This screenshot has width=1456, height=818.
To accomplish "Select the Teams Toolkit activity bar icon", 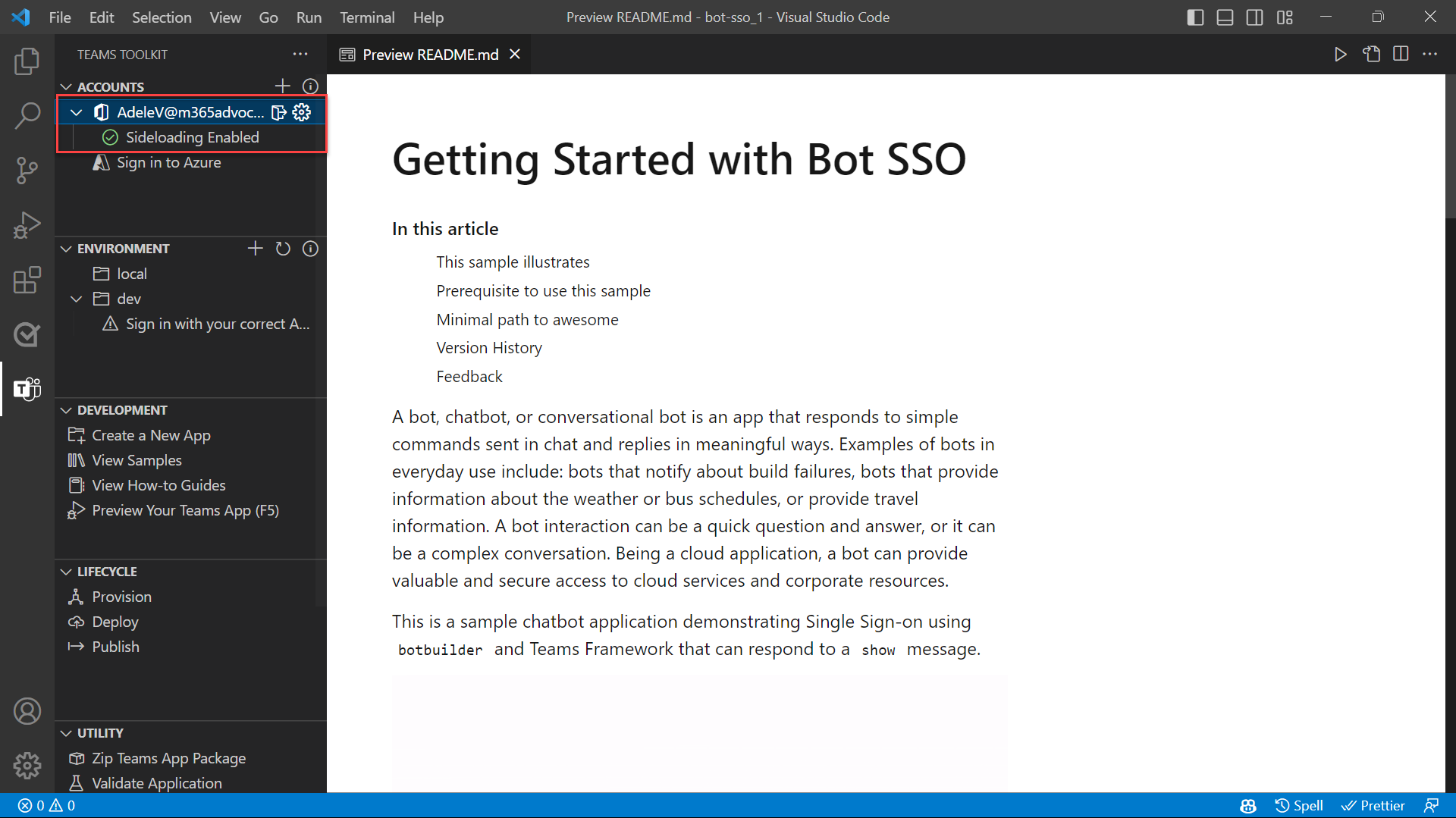I will click(27, 389).
